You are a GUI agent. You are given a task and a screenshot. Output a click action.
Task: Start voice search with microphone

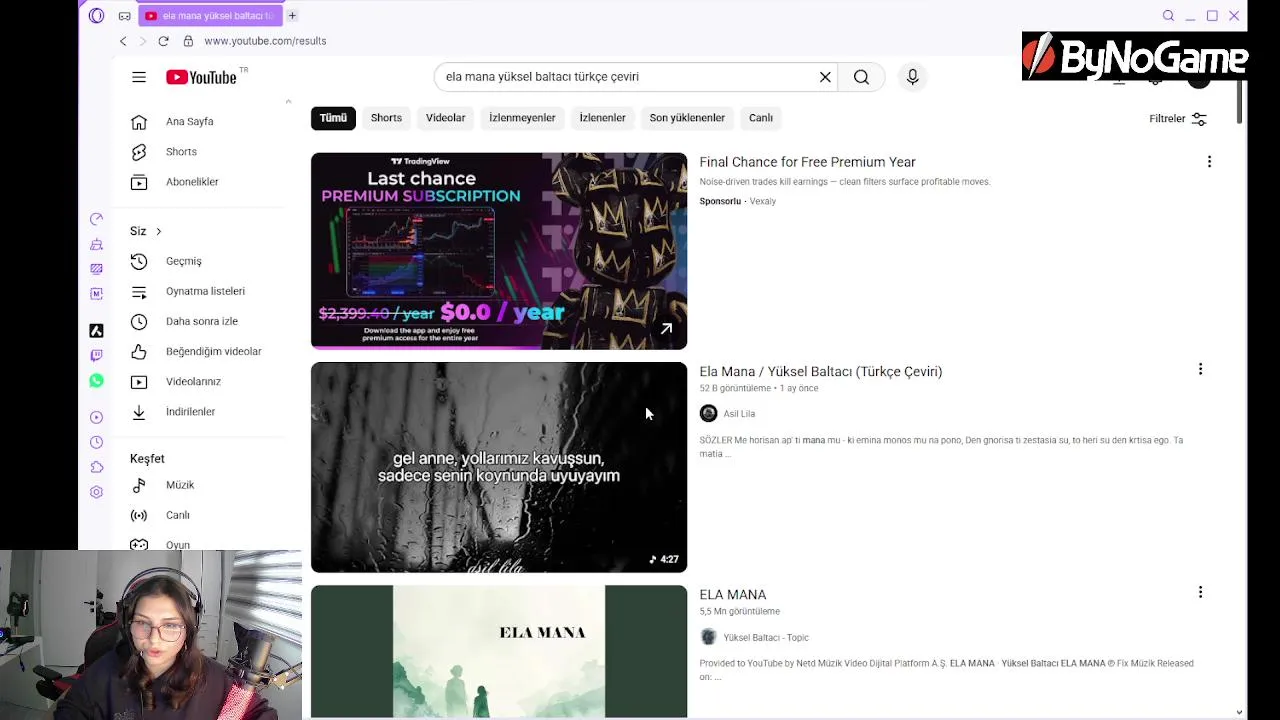(912, 77)
